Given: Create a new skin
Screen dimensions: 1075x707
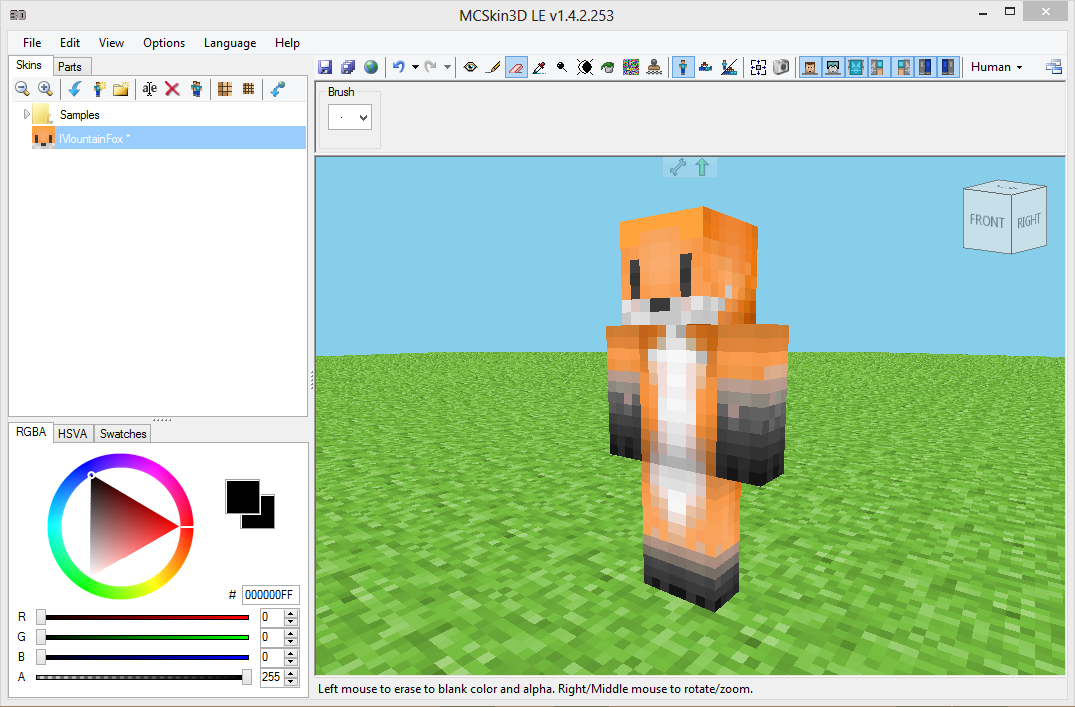Looking at the screenshot, I should (x=99, y=88).
